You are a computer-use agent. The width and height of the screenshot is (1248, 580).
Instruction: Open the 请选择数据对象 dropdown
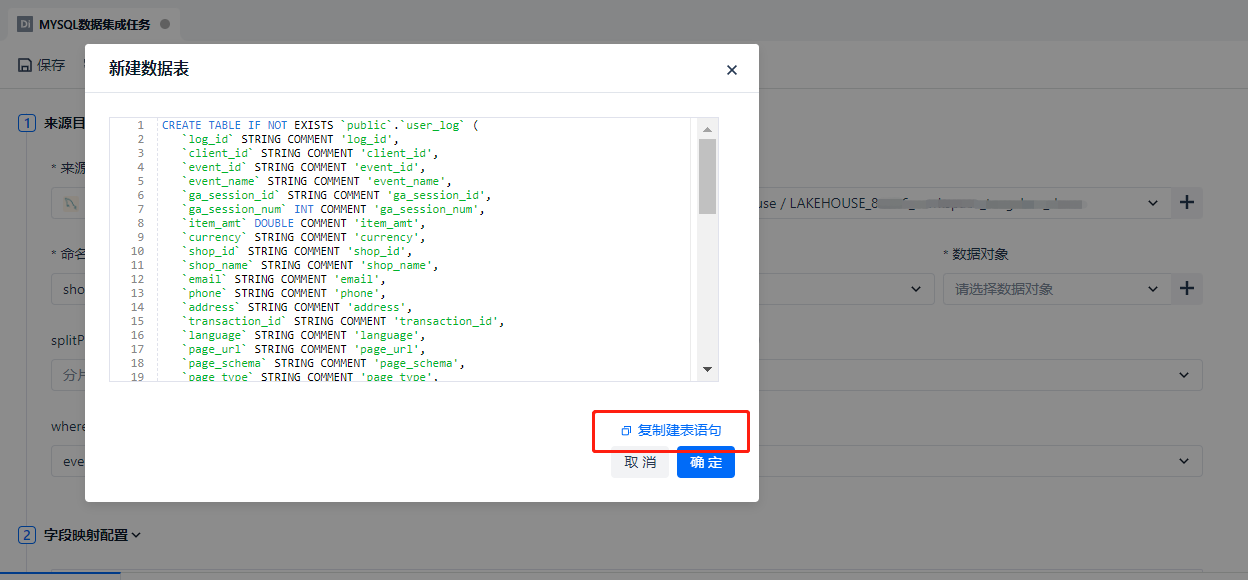[1056, 289]
